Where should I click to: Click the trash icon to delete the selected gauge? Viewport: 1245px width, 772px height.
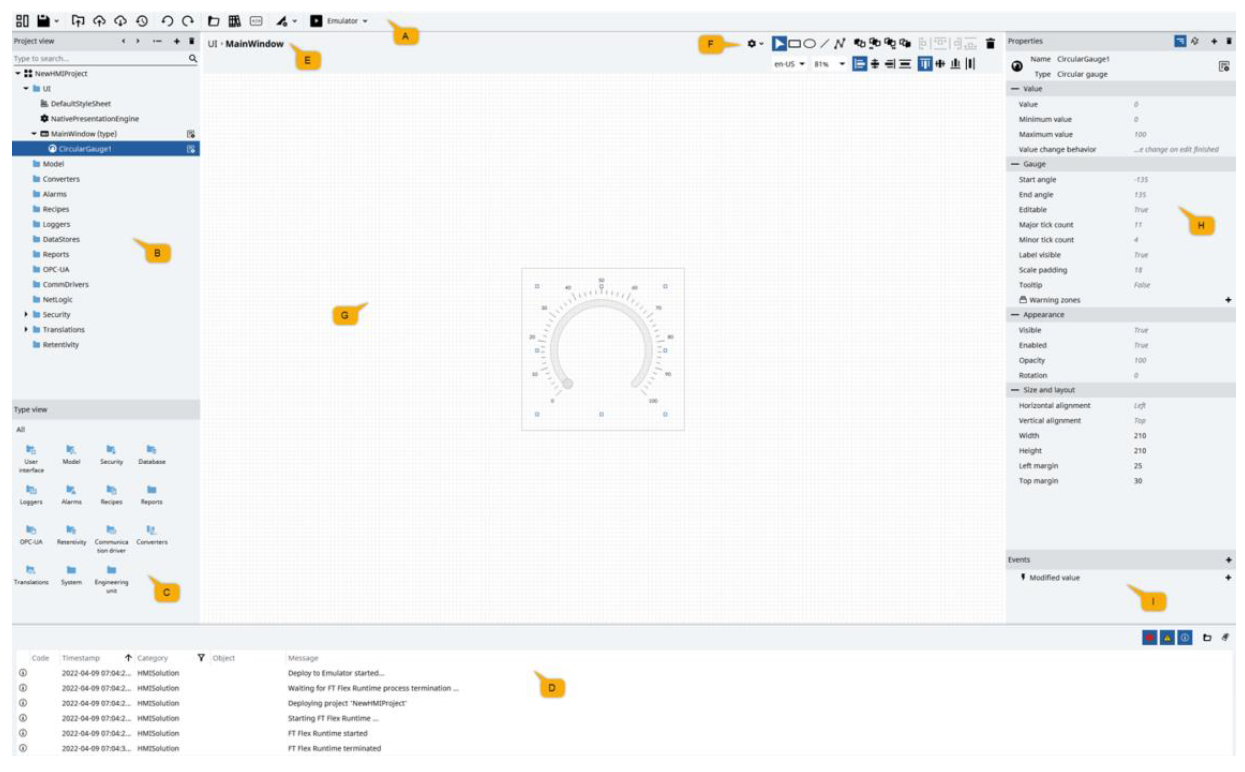(x=989, y=44)
